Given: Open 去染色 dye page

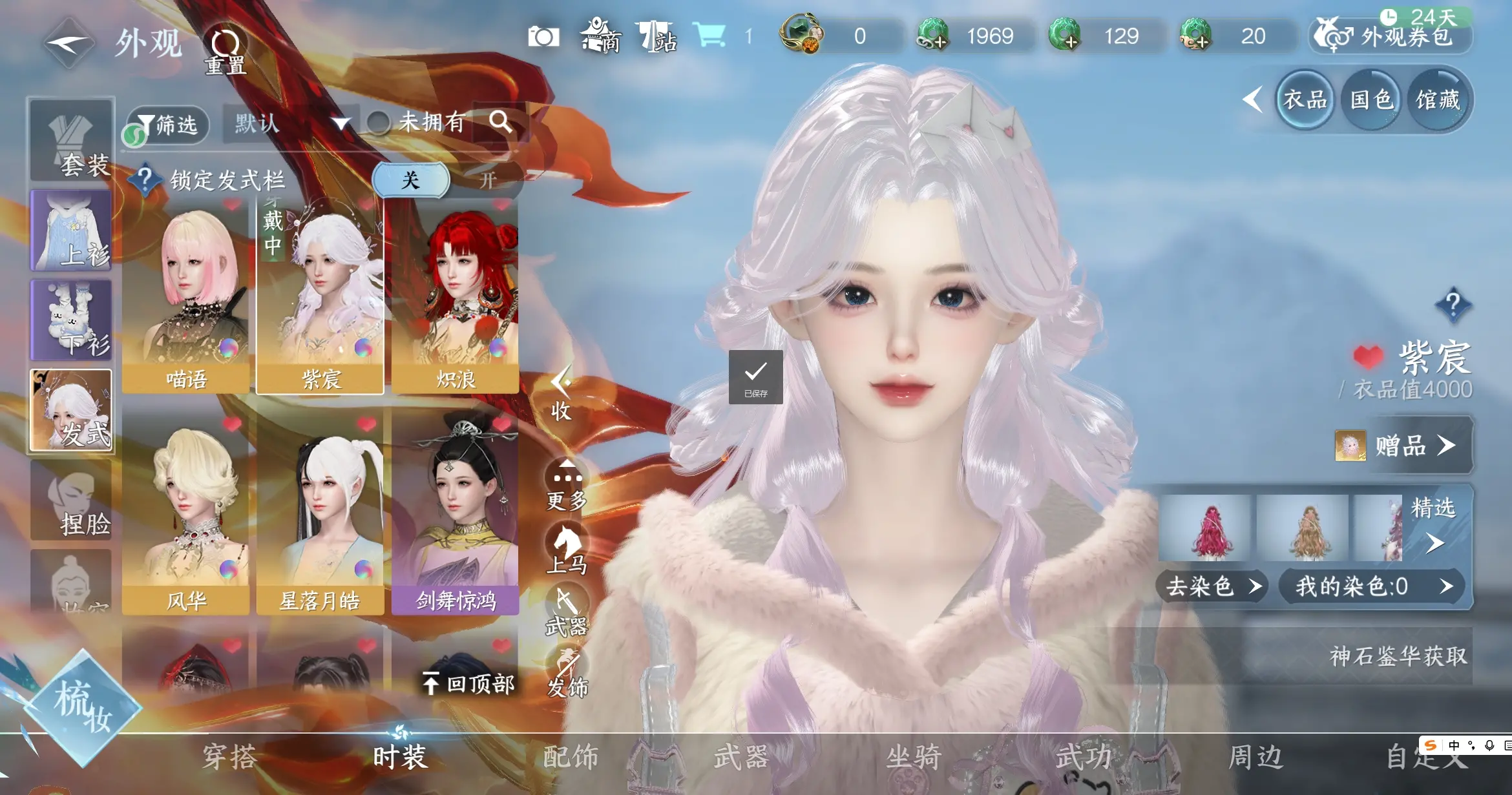Looking at the screenshot, I should [x=1213, y=586].
